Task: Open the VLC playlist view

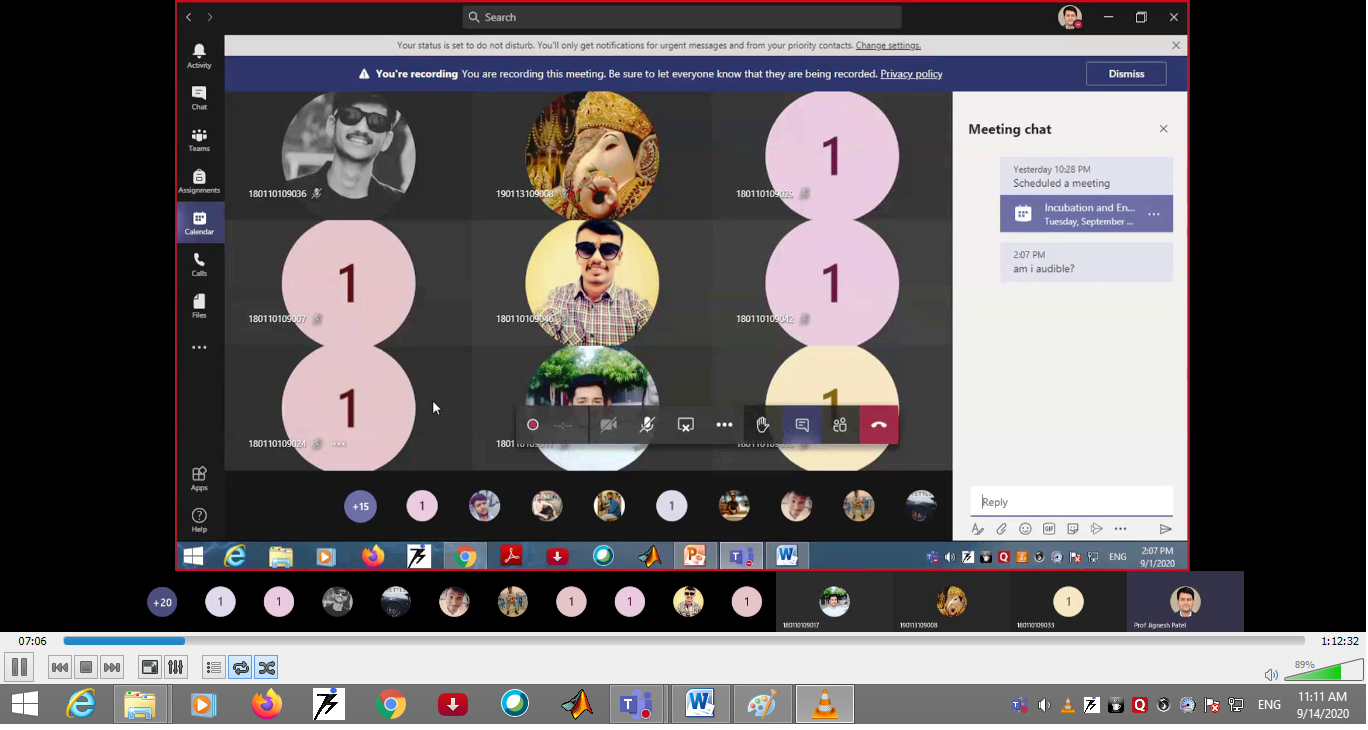Action: point(213,667)
